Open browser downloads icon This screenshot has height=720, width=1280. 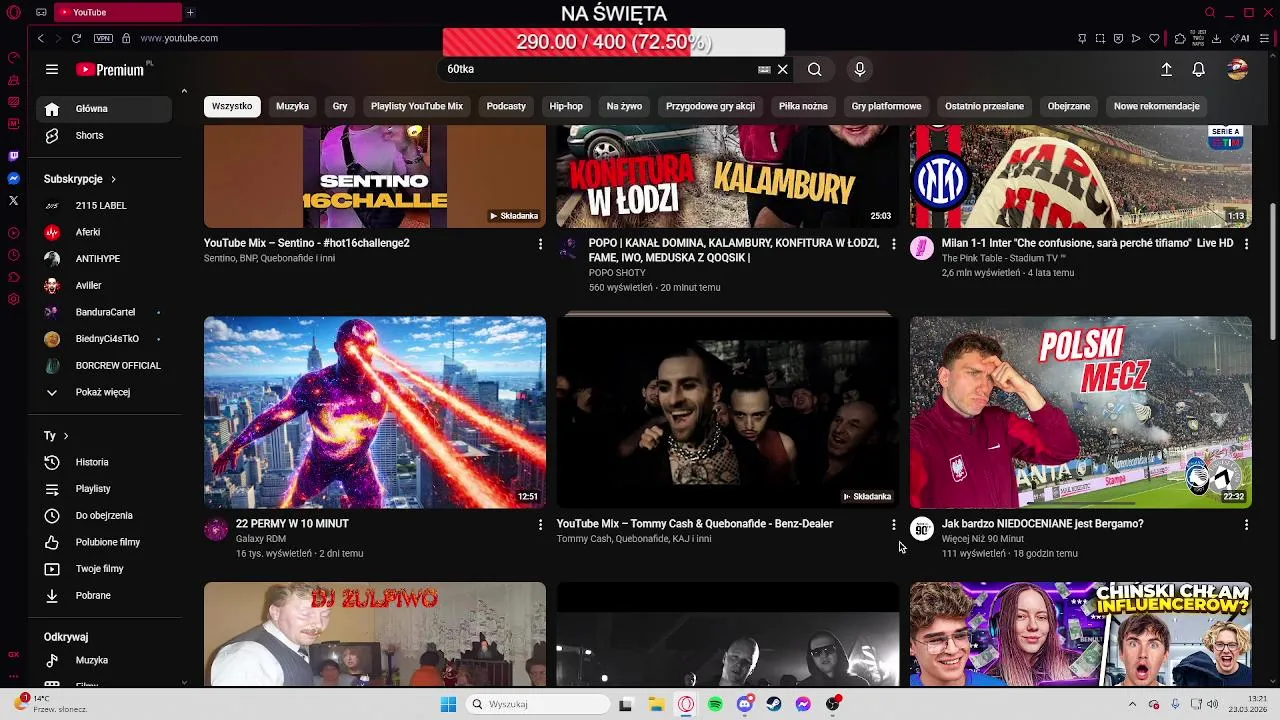tap(1216, 38)
